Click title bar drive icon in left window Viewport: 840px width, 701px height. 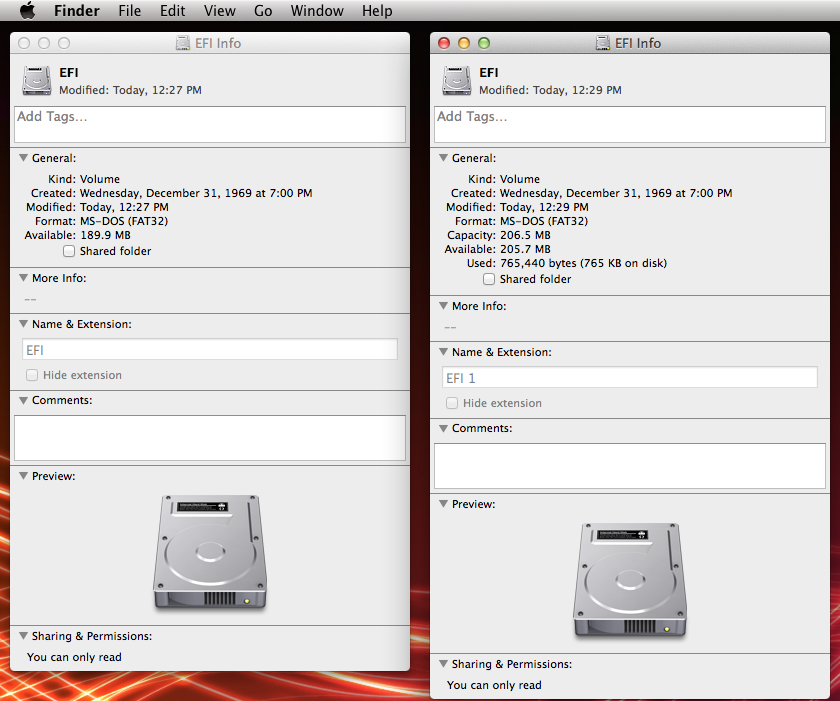pos(183,43)
